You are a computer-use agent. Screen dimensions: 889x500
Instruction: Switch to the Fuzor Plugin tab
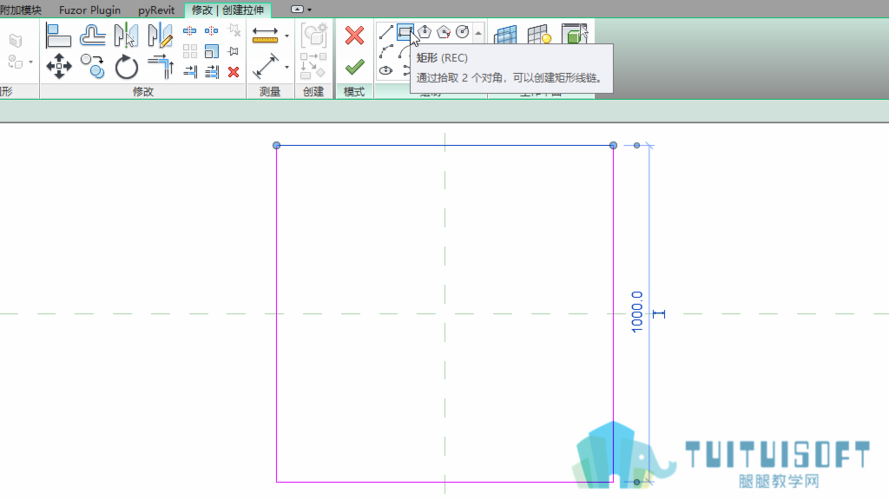[90, 10]
